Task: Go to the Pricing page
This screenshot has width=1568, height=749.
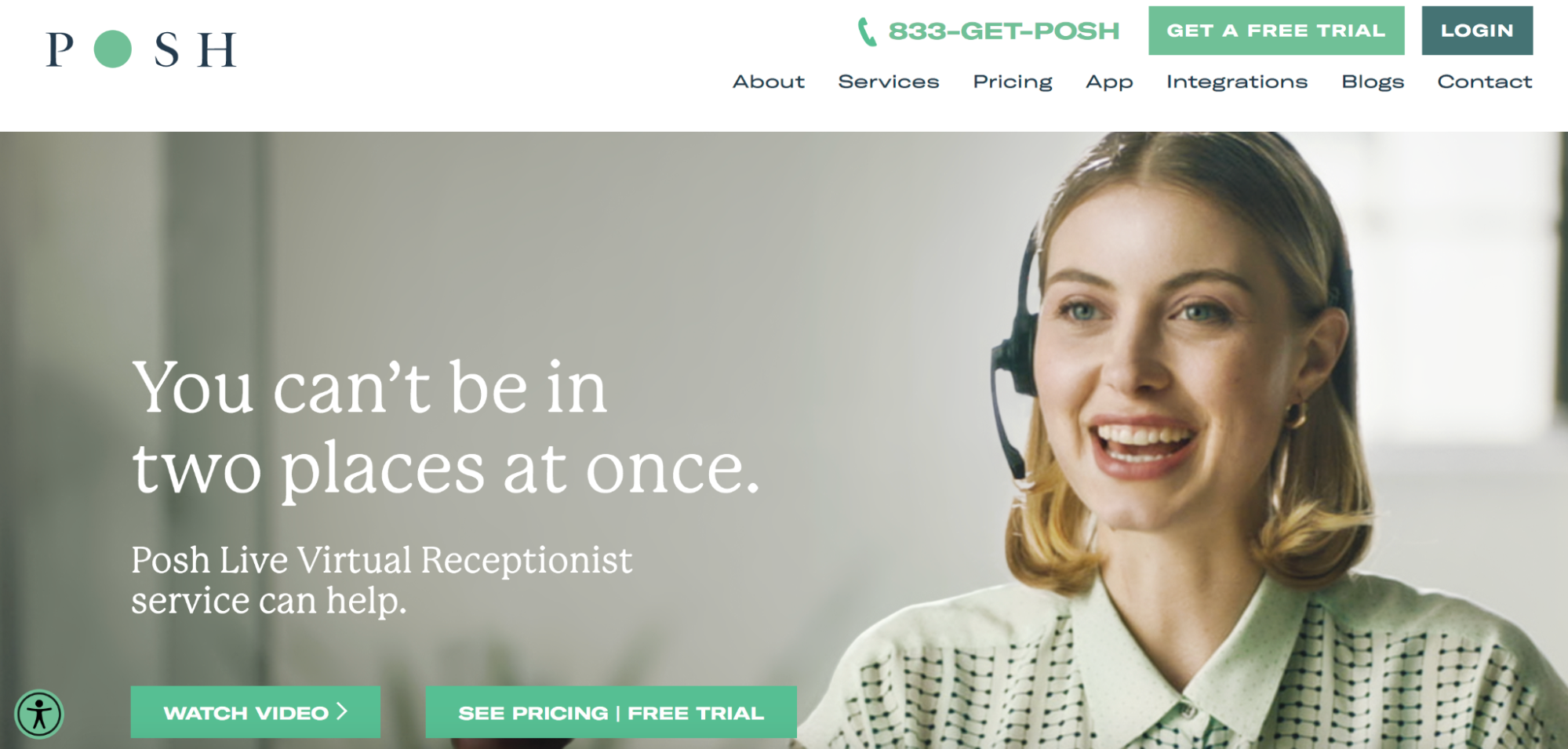Action: tap(1013, 82)
